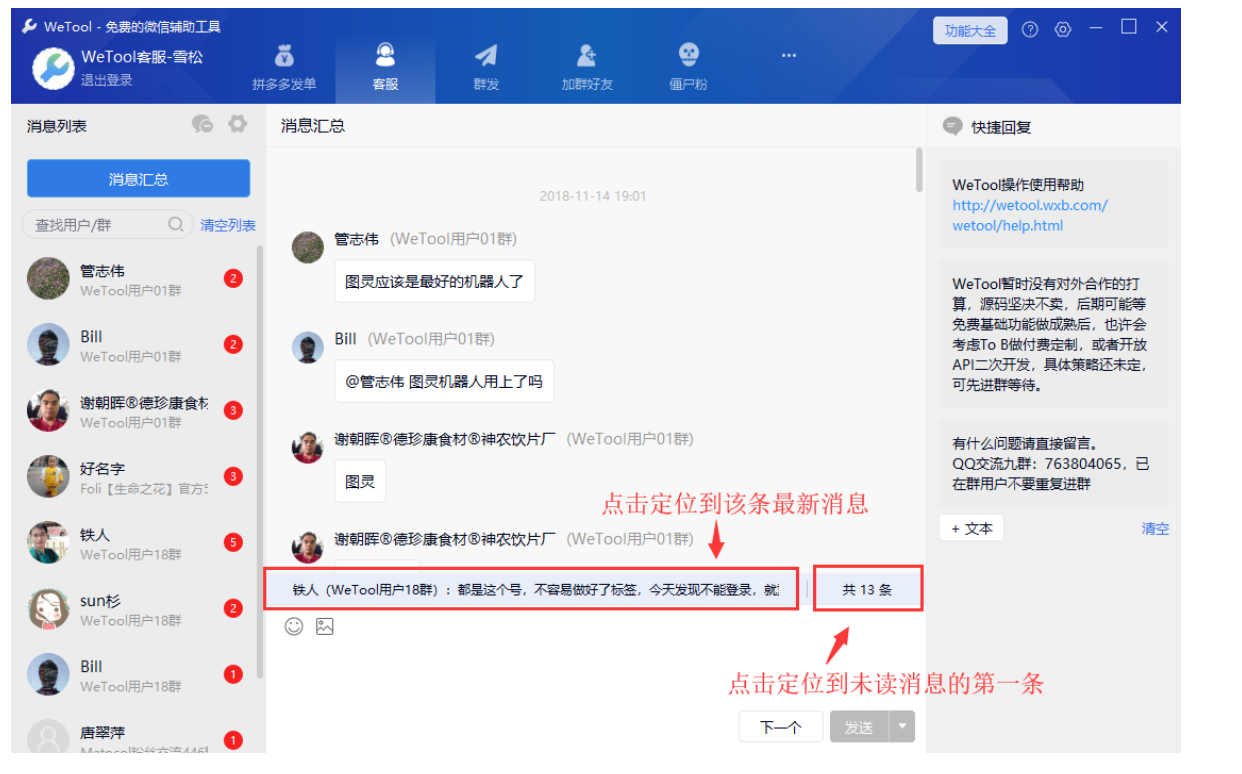This screenshot has height=774, width=1242.
Task: Open message list gear settings icon
Action: point(237,124)
